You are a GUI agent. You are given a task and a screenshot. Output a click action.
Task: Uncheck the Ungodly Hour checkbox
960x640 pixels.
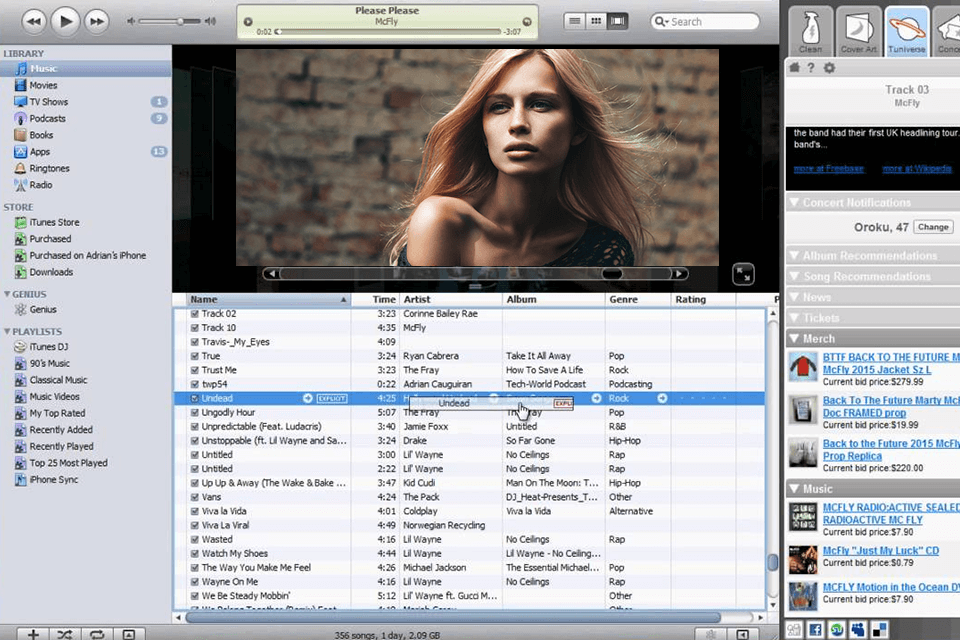click(195, 412)
